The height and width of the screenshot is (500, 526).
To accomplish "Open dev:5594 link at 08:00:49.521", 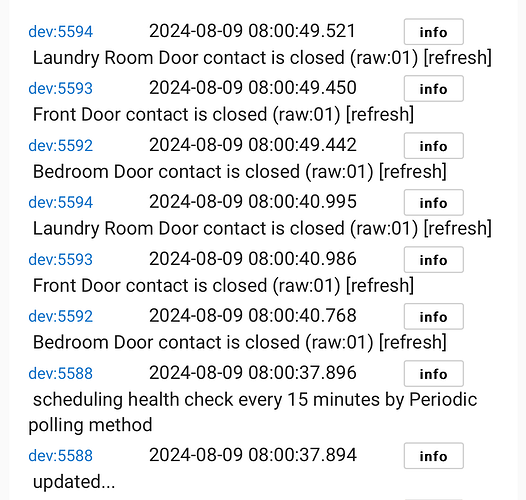I will [60, 32].
